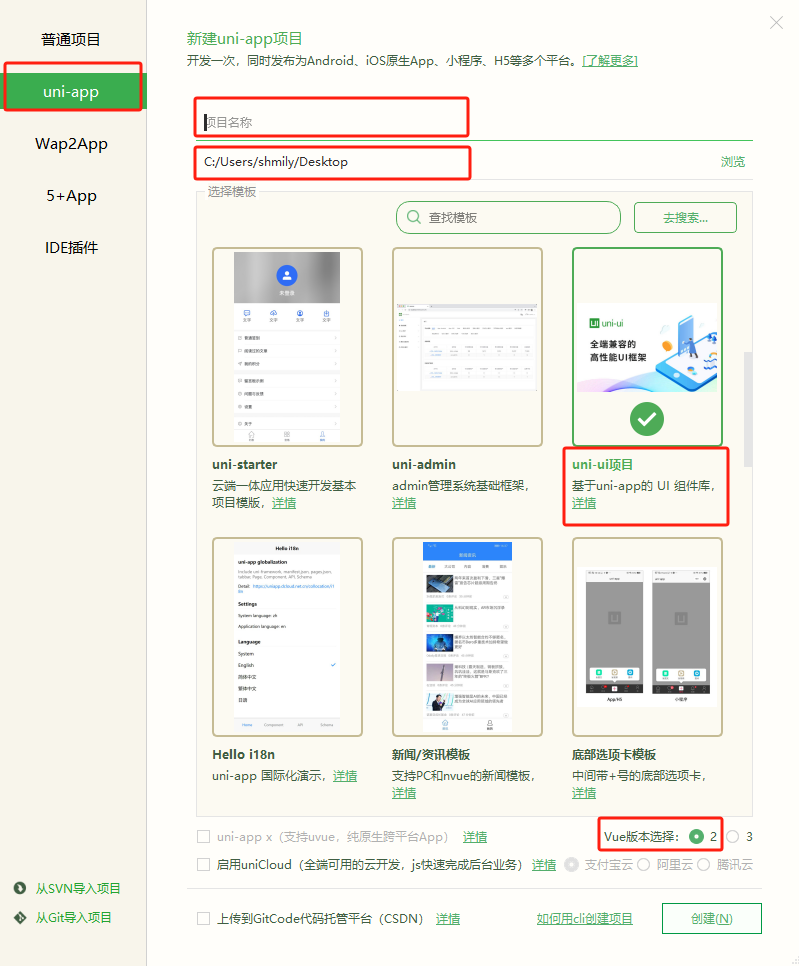Close the new project dialog

click(x=776, y=23)
